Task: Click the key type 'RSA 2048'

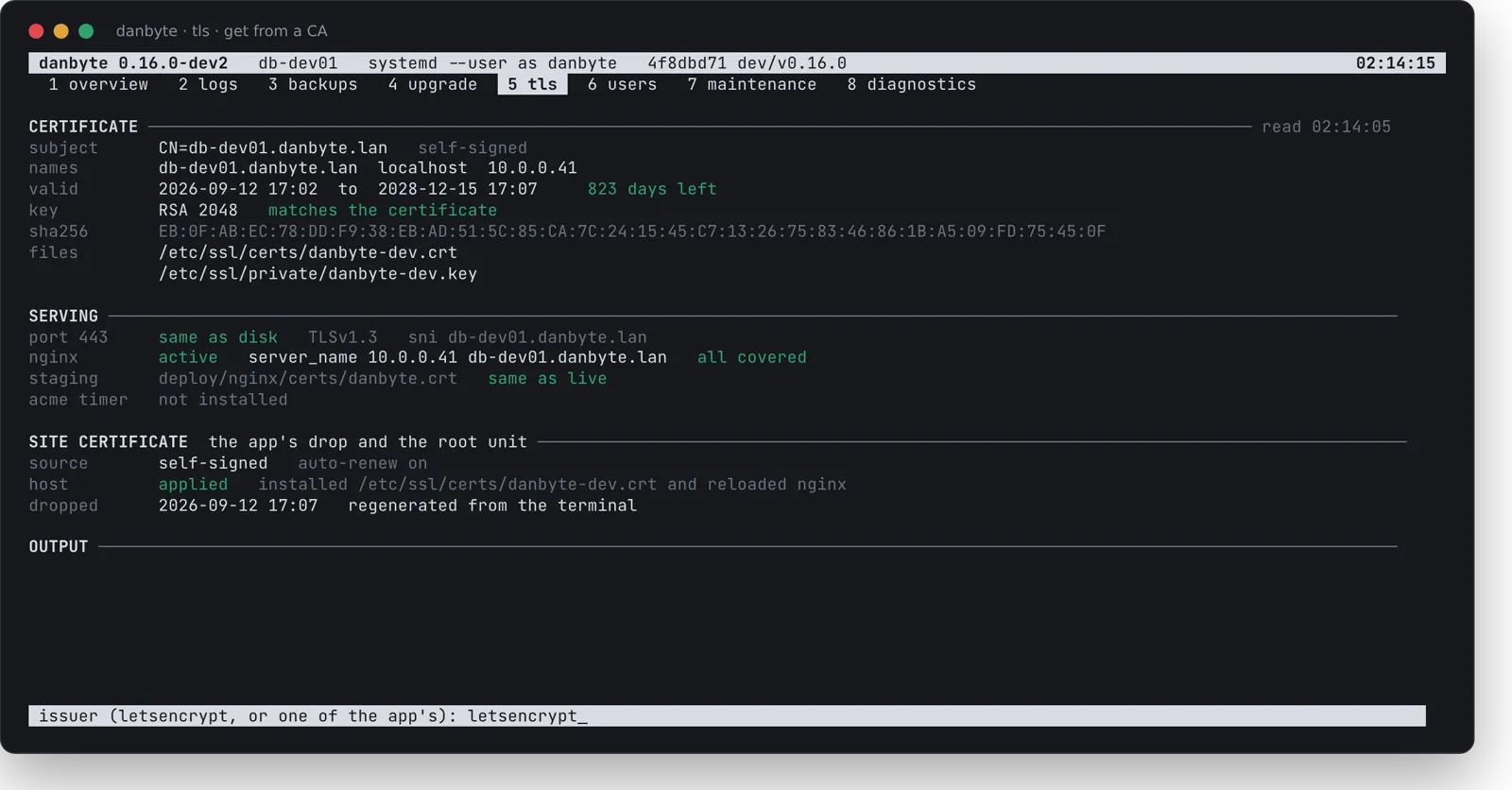Action: point(198,210)
